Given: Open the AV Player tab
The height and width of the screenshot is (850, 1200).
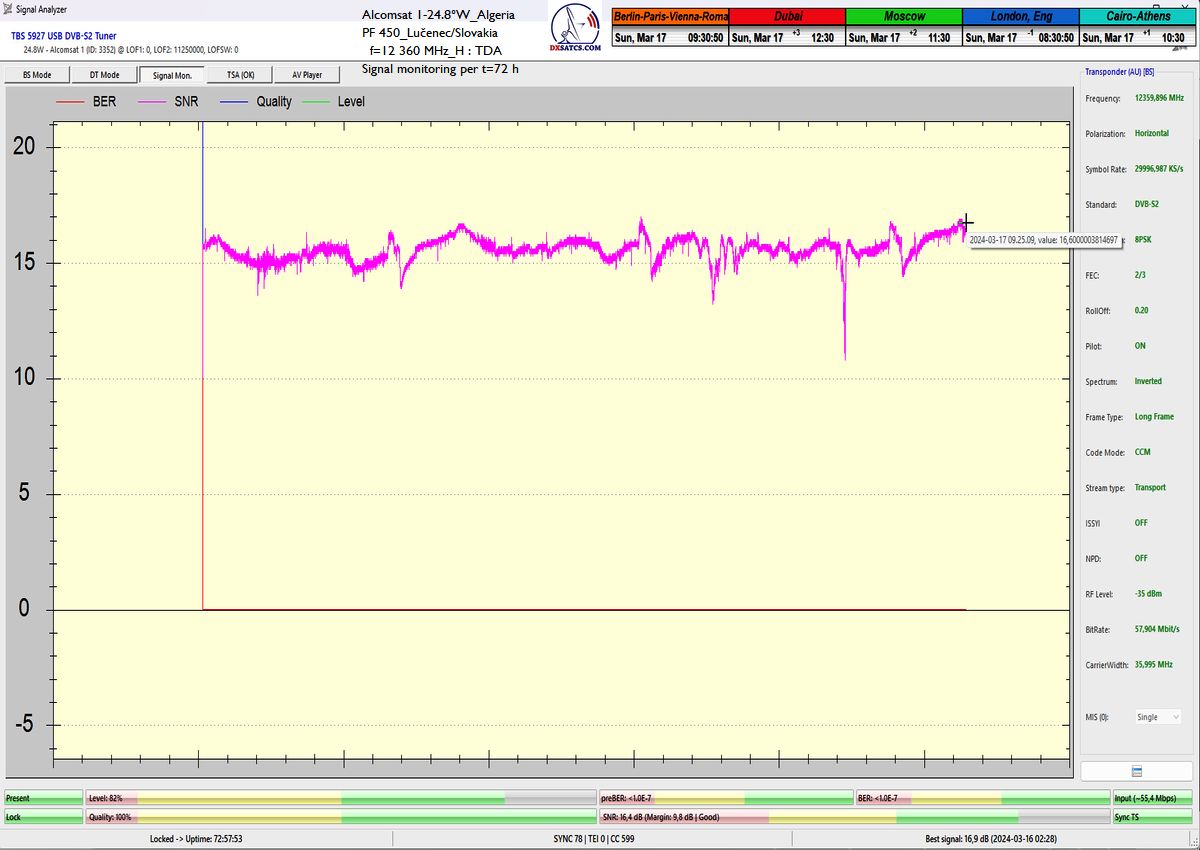Looking at the screenshot, I should tap(307, 75).
